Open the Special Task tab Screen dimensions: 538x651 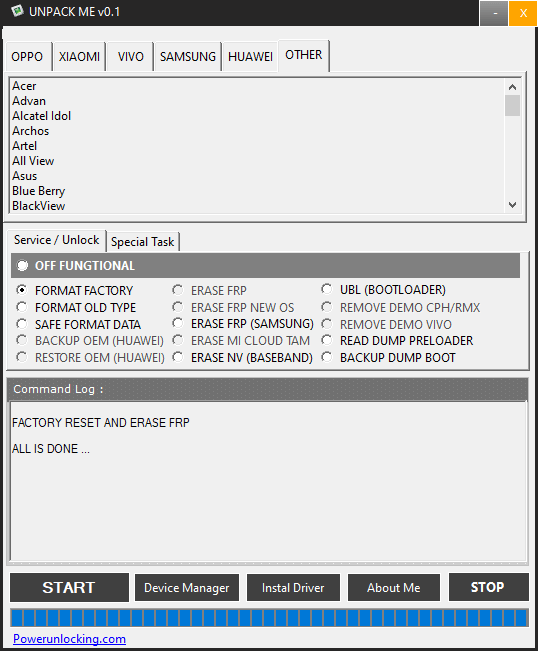tap(142, 242)
